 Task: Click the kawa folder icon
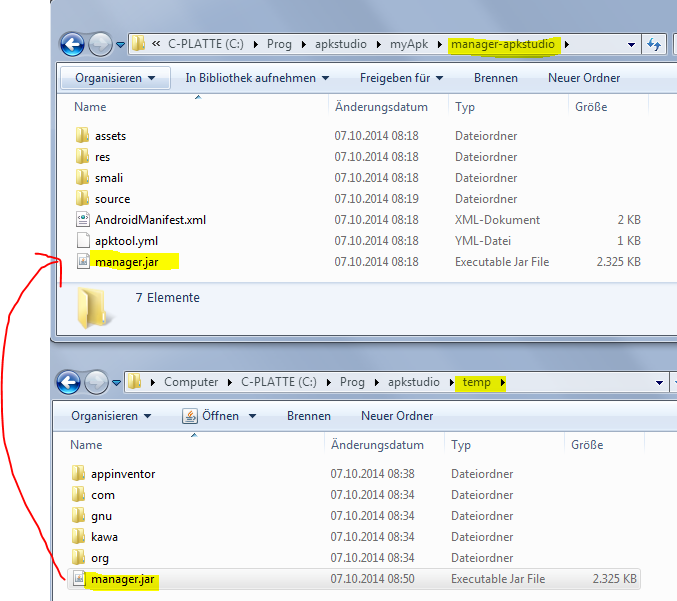pyautogui.click(x=79, y=537)
